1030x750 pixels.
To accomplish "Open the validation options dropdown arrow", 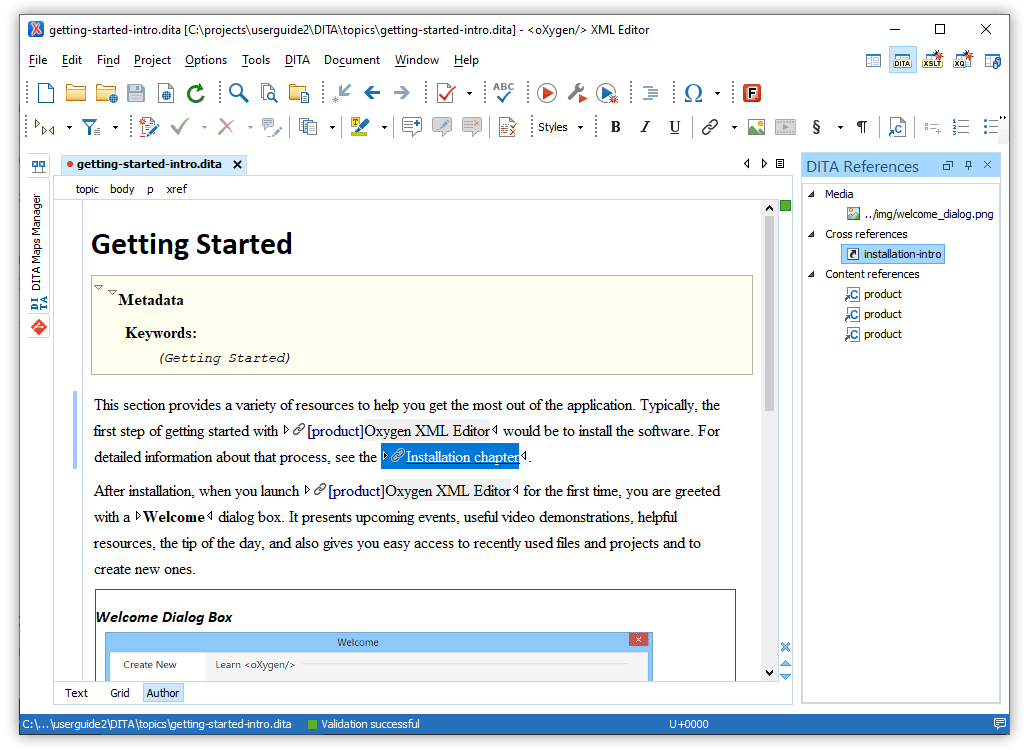I will pyautogui.click(x=469, y=93).
